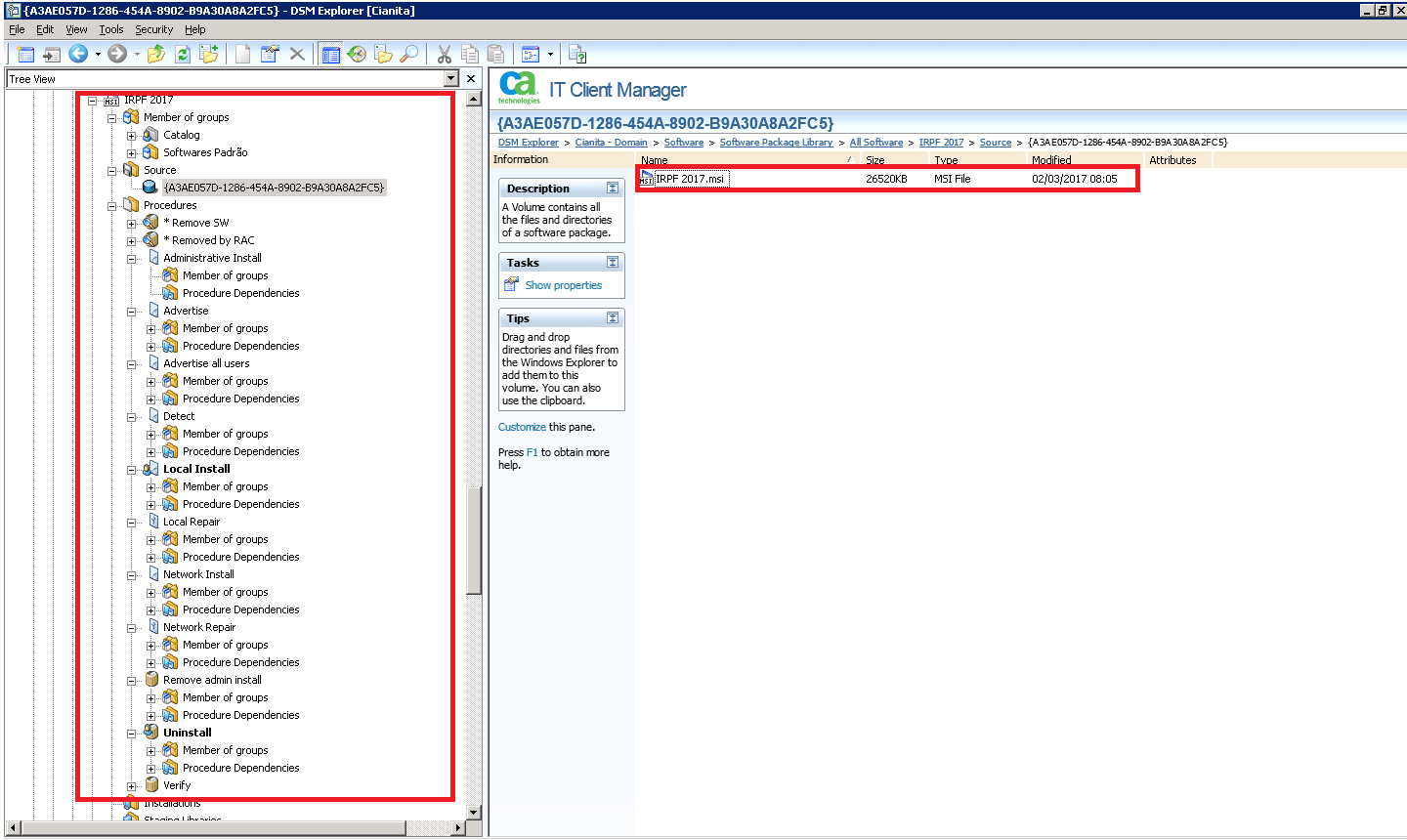The width and height of the screenshot is (1407, 840).
Task: Click the All Software breadcrumb link
Action: 876,143
